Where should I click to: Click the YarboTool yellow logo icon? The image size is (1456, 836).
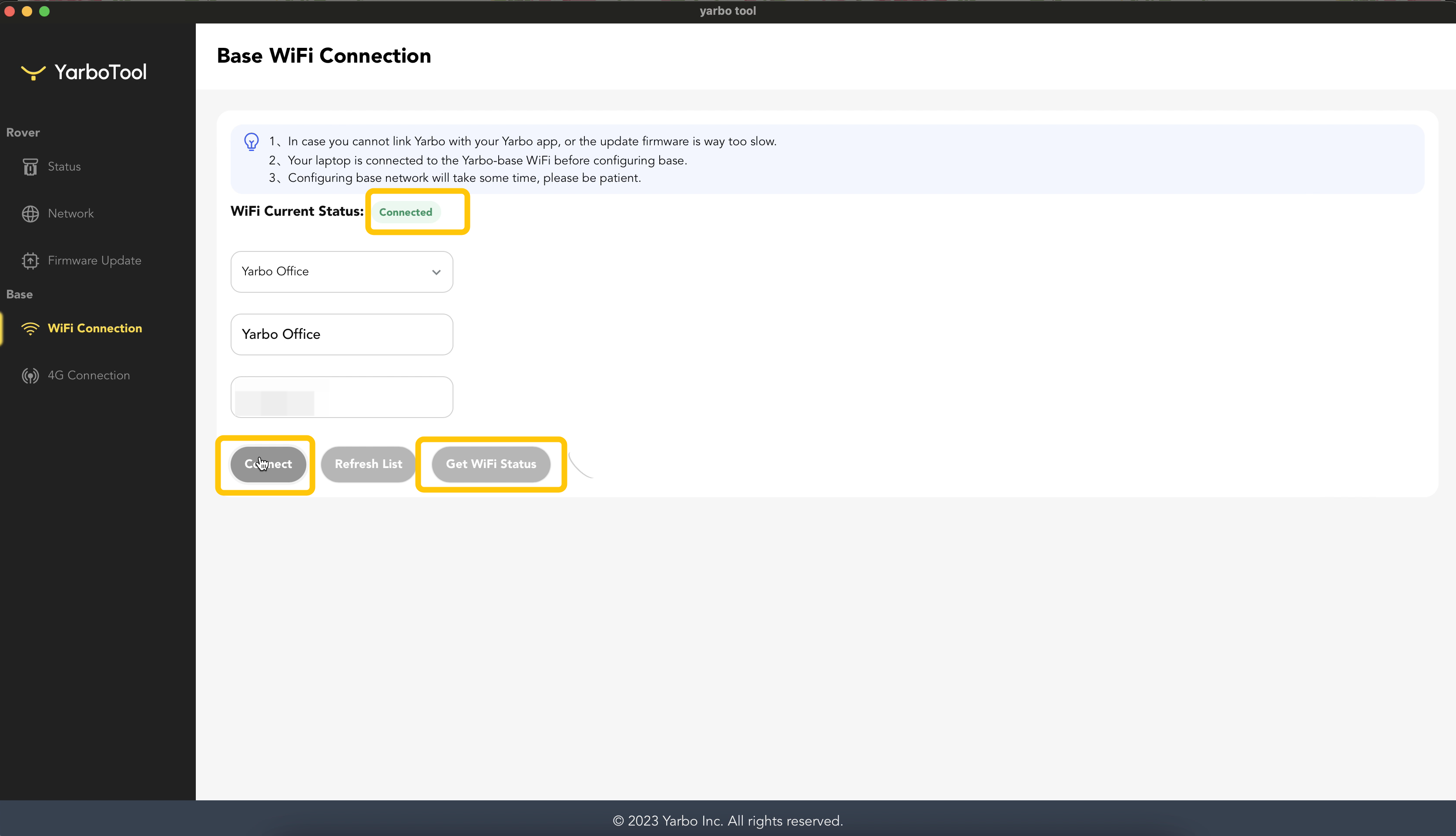34,72
